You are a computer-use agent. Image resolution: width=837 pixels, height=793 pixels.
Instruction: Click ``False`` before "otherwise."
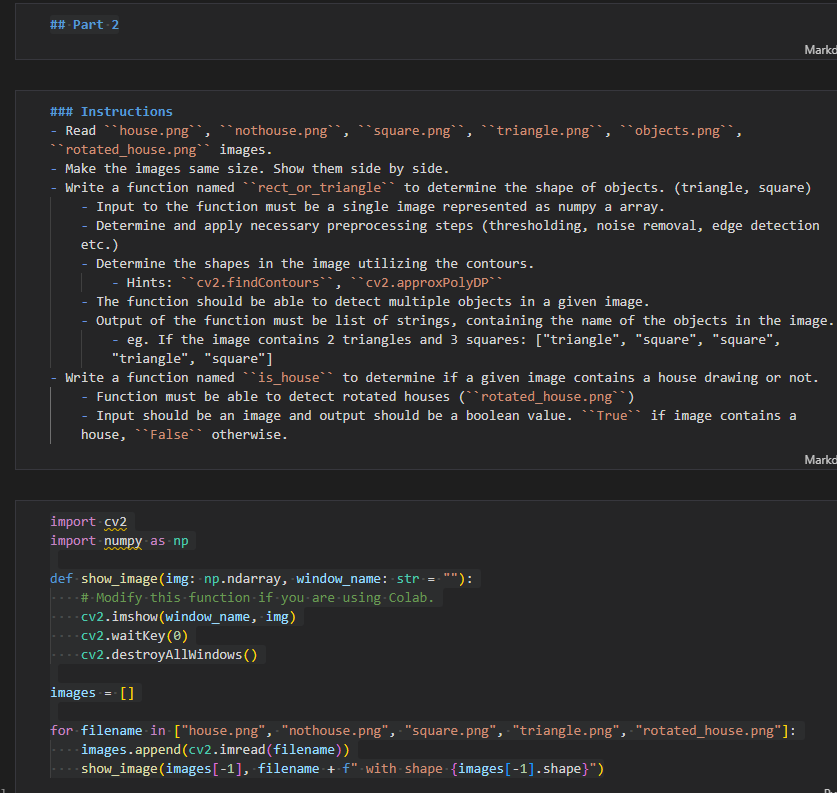pos(169,435)
